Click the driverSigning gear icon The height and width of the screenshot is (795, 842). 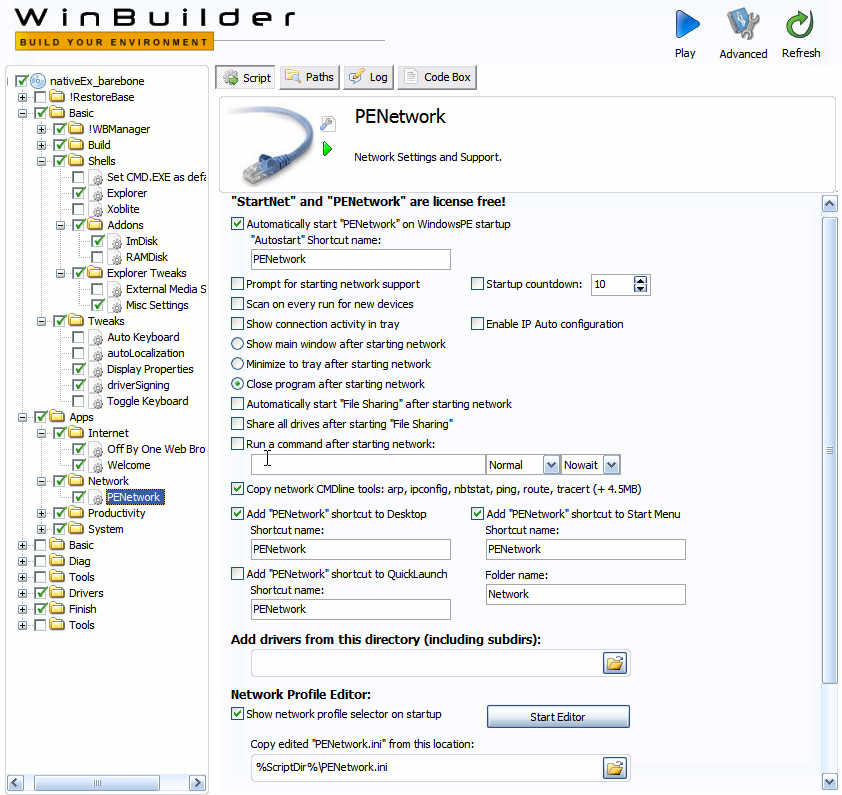(97, 386)
